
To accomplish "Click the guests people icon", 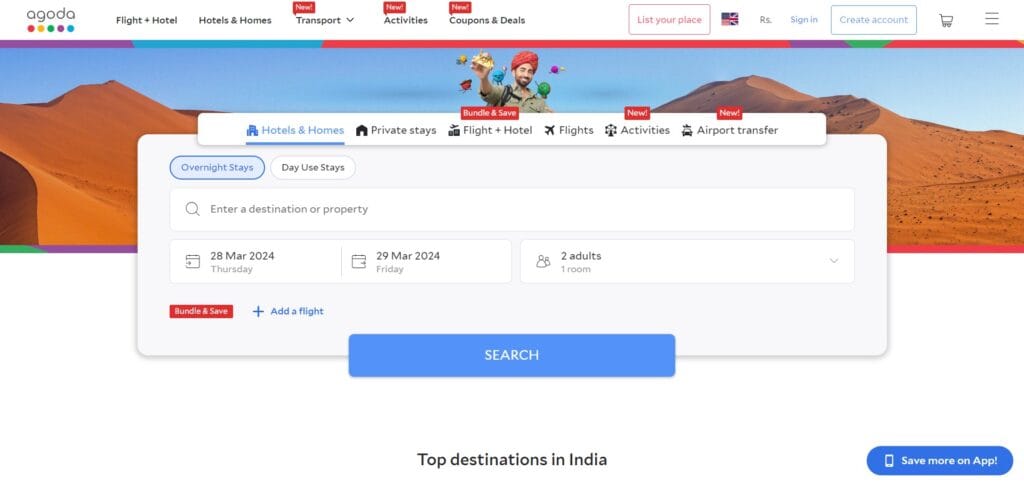I will pyautogui.click(x=543, y=261).
